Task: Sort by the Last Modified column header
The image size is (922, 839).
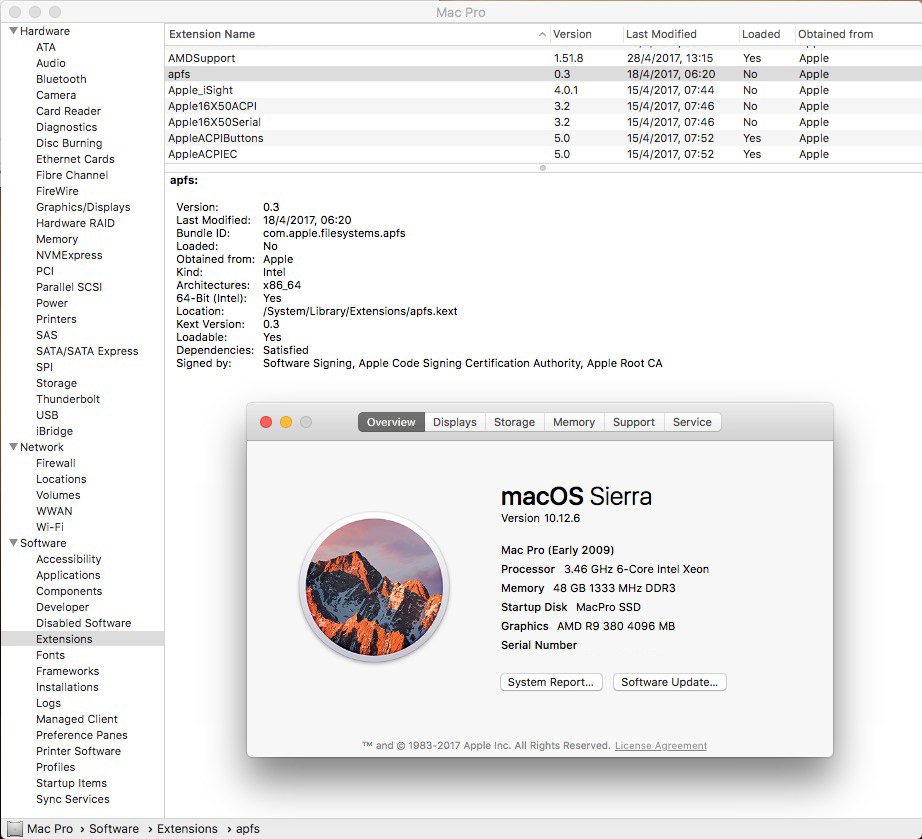Action: tap(680, 34)
